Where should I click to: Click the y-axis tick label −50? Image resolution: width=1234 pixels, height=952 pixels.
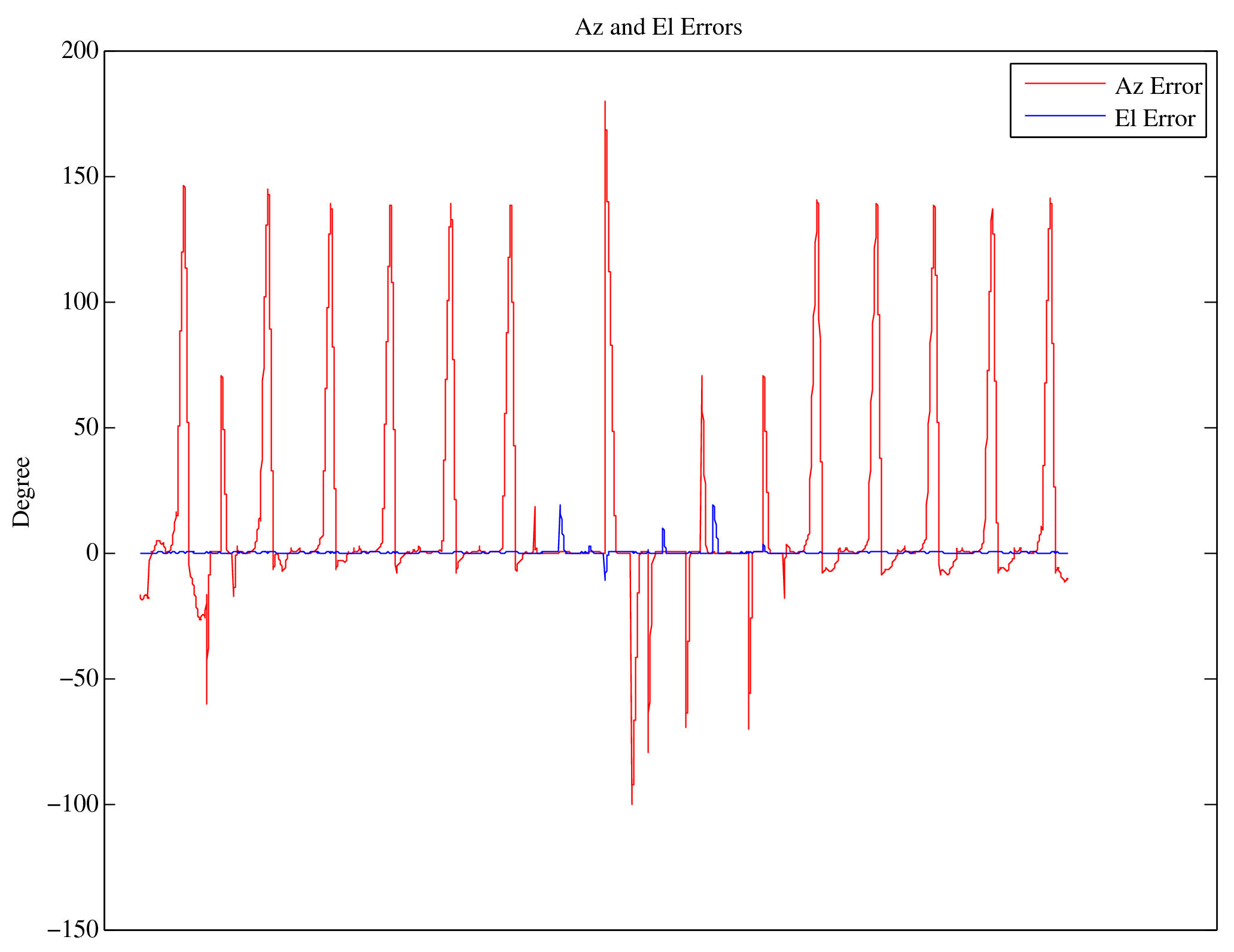(79, 678)
